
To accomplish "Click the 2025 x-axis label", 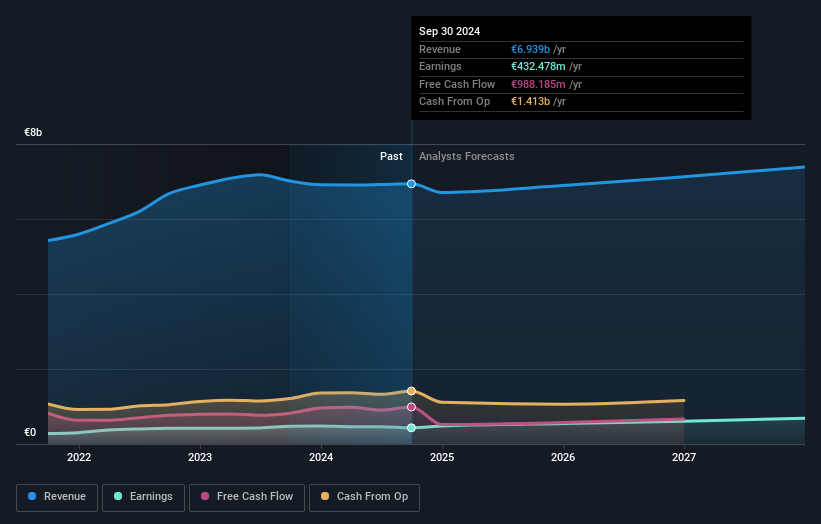I will [x=442, y=457].
